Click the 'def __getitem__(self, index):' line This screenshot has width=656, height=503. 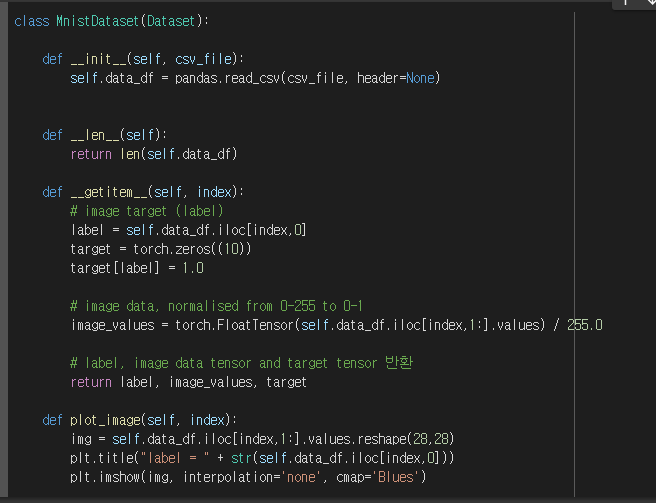point(143,192)
